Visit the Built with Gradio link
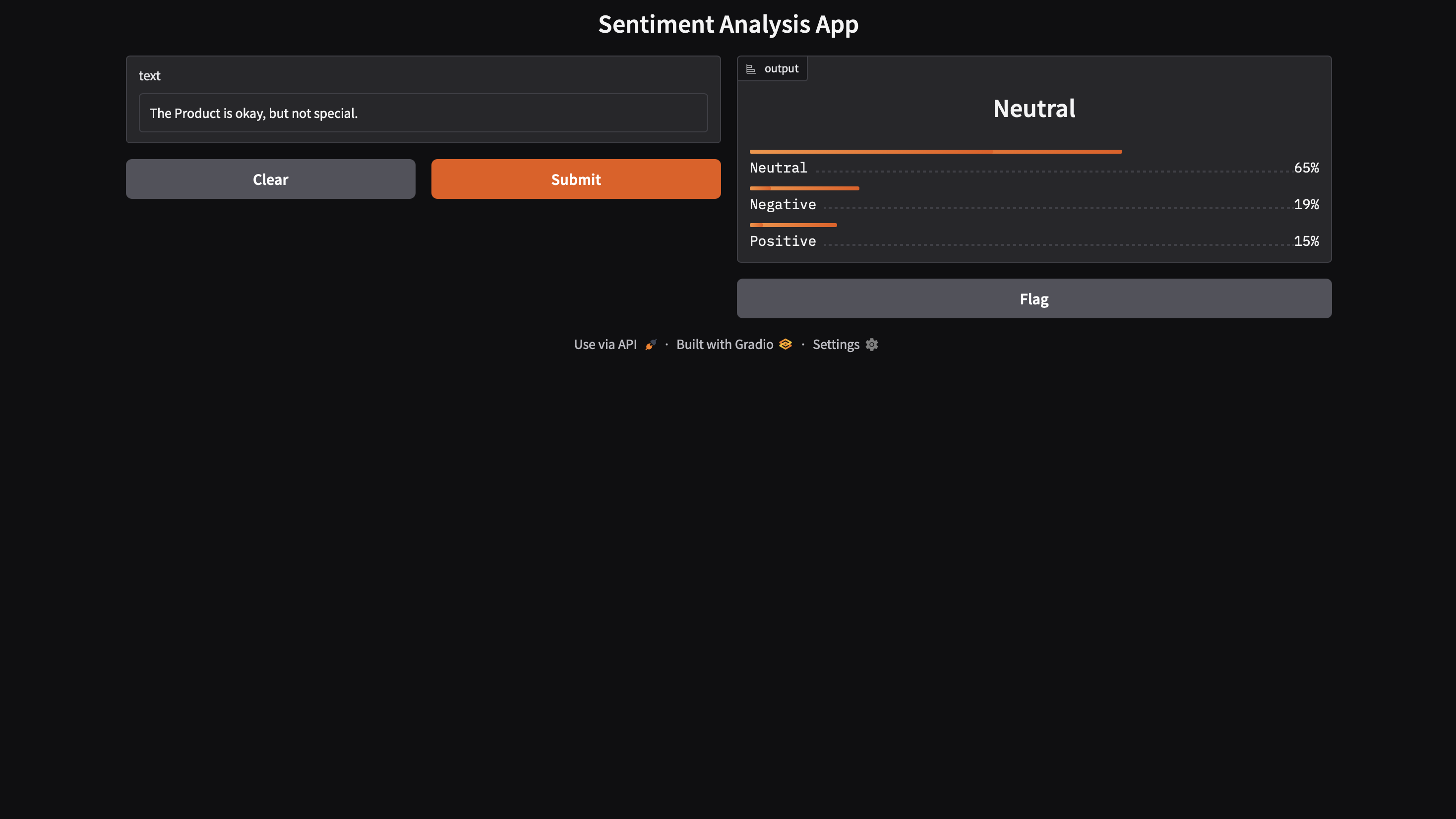 [x=724, y=345]
